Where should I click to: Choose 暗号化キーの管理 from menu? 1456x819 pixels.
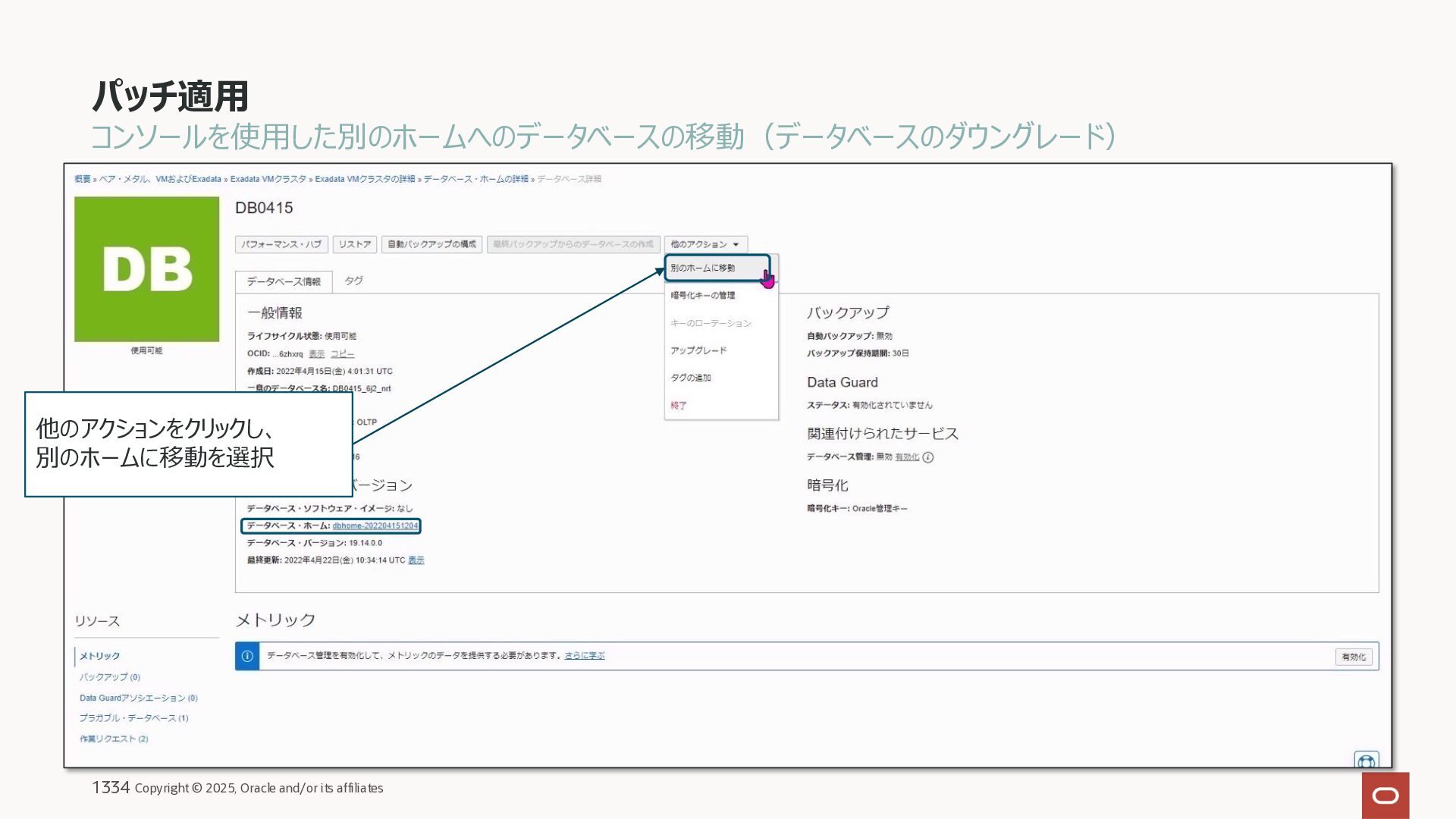point(702,296)
